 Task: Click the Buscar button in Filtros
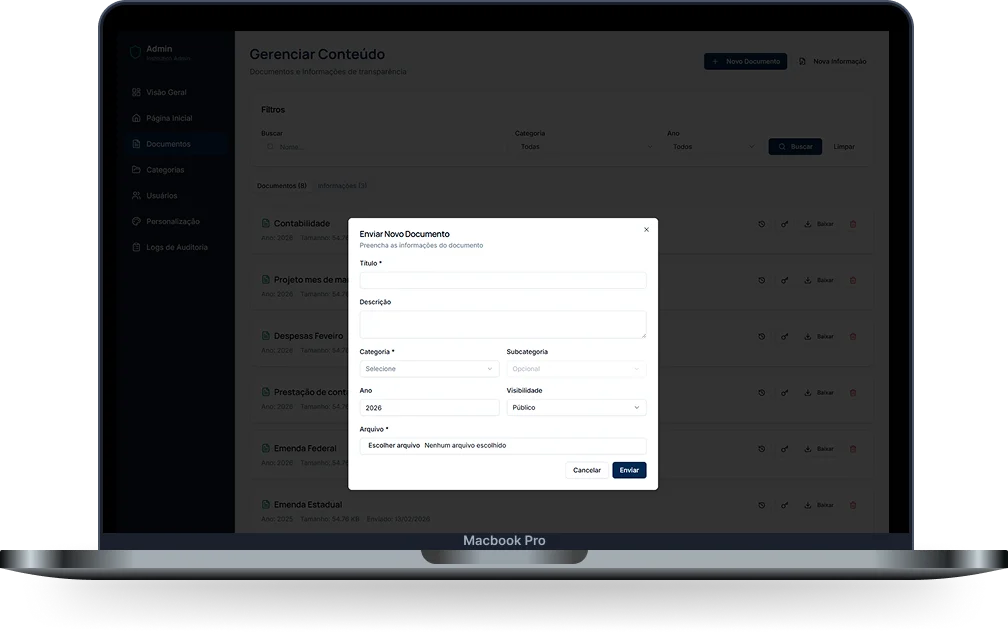coord(795,147)
